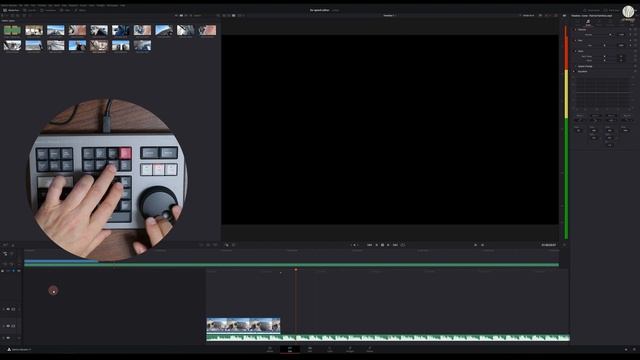Click the blue clip in the upper overview timeline
640x360 pixels.
61,261
